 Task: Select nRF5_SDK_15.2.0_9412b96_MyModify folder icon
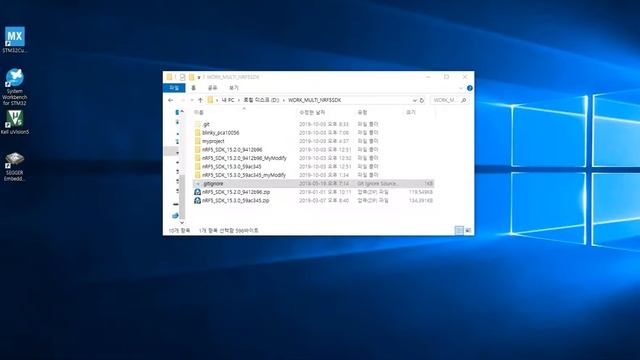click(x=198, y=158)
